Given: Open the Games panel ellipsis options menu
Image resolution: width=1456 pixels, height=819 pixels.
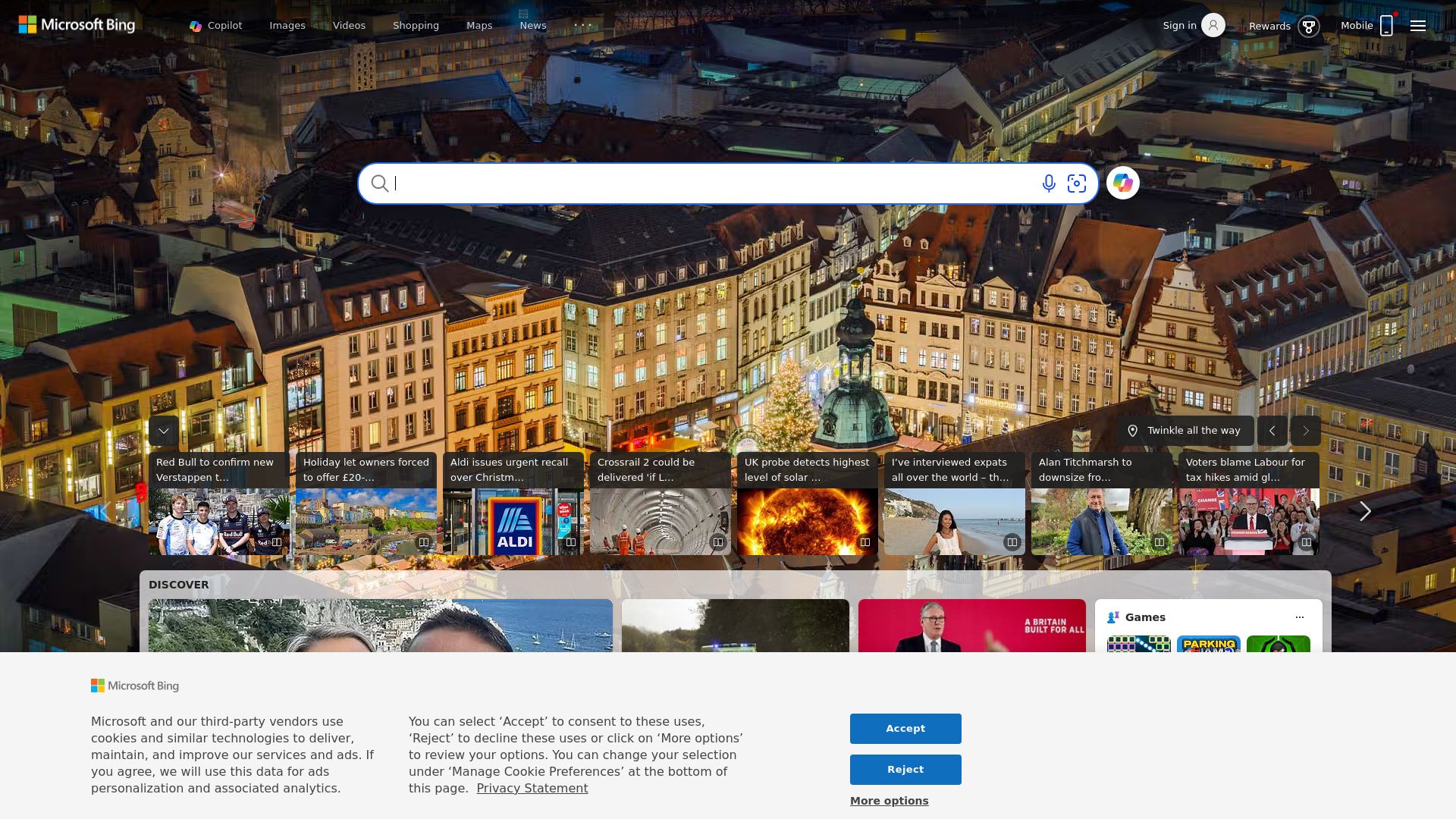Looking at the screenshot, I should click(1299, 617).
